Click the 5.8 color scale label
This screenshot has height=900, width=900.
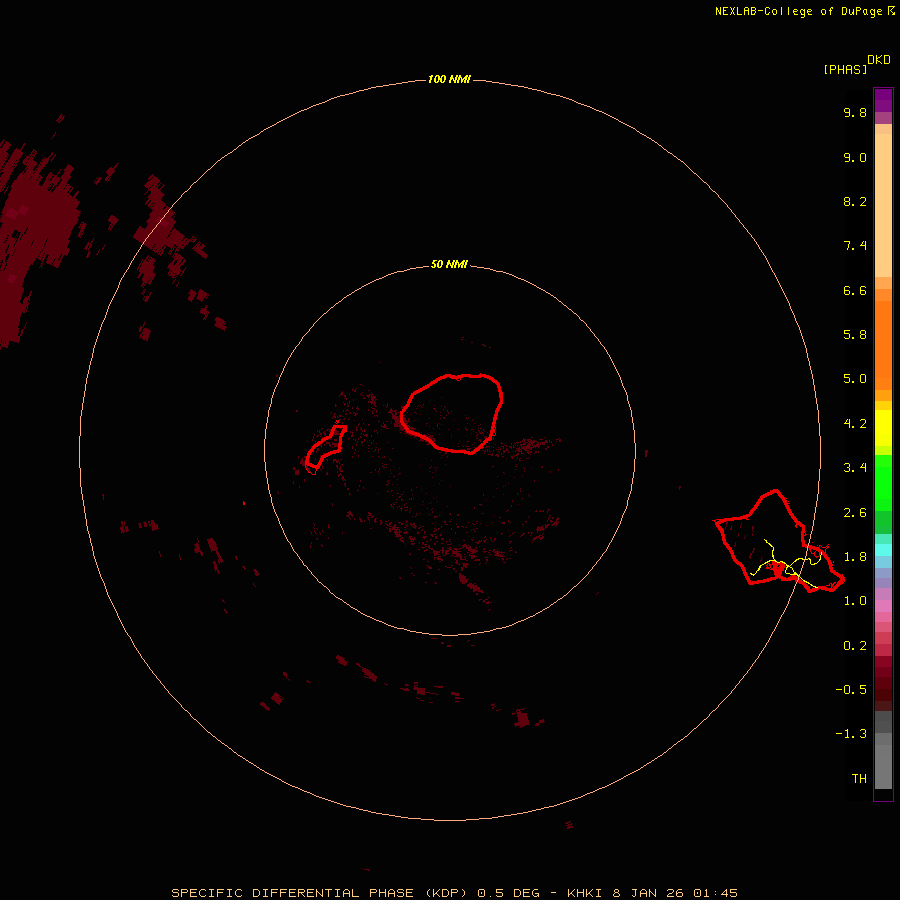(855, 335)
